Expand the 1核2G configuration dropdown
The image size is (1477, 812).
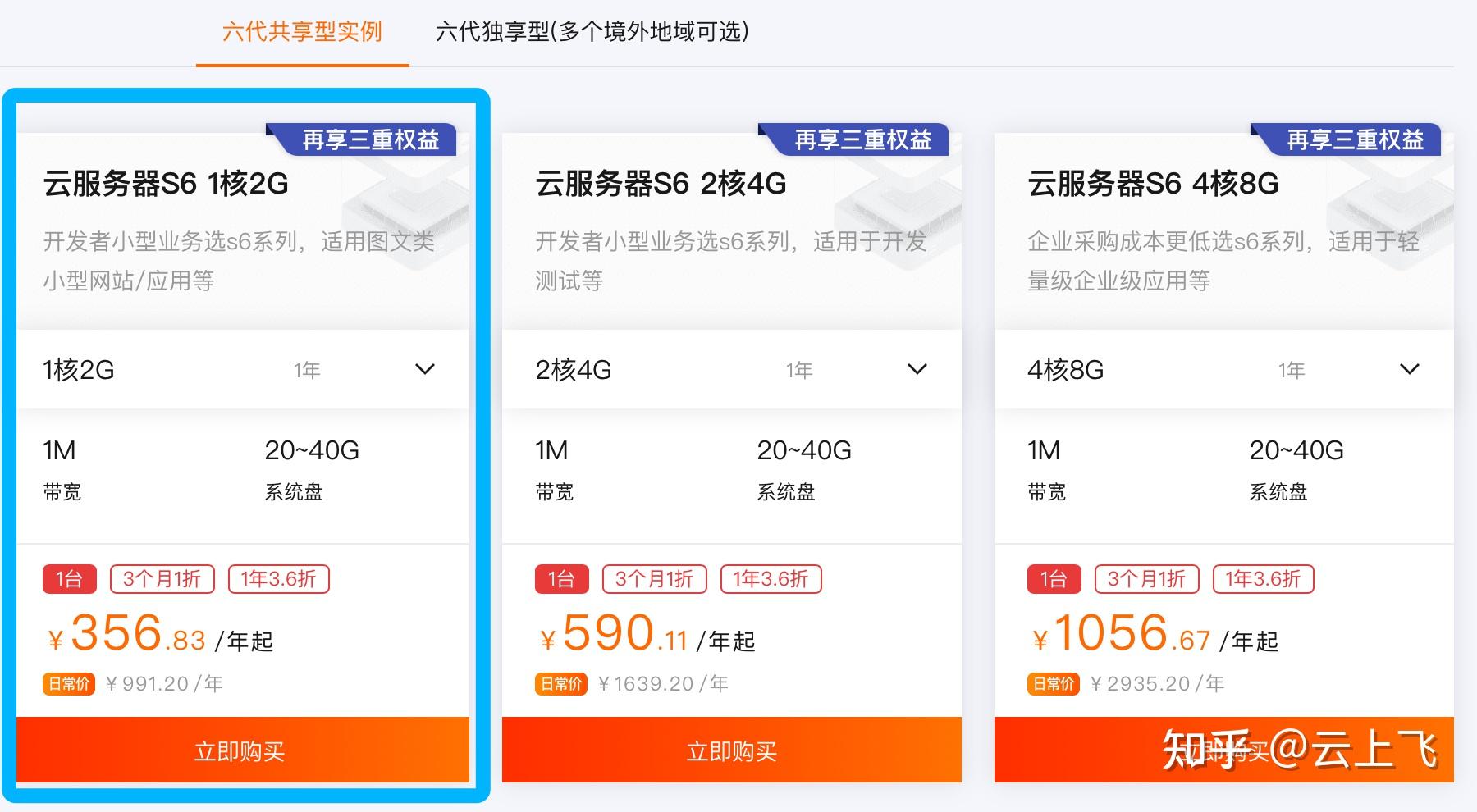click(x=424, y=370)
